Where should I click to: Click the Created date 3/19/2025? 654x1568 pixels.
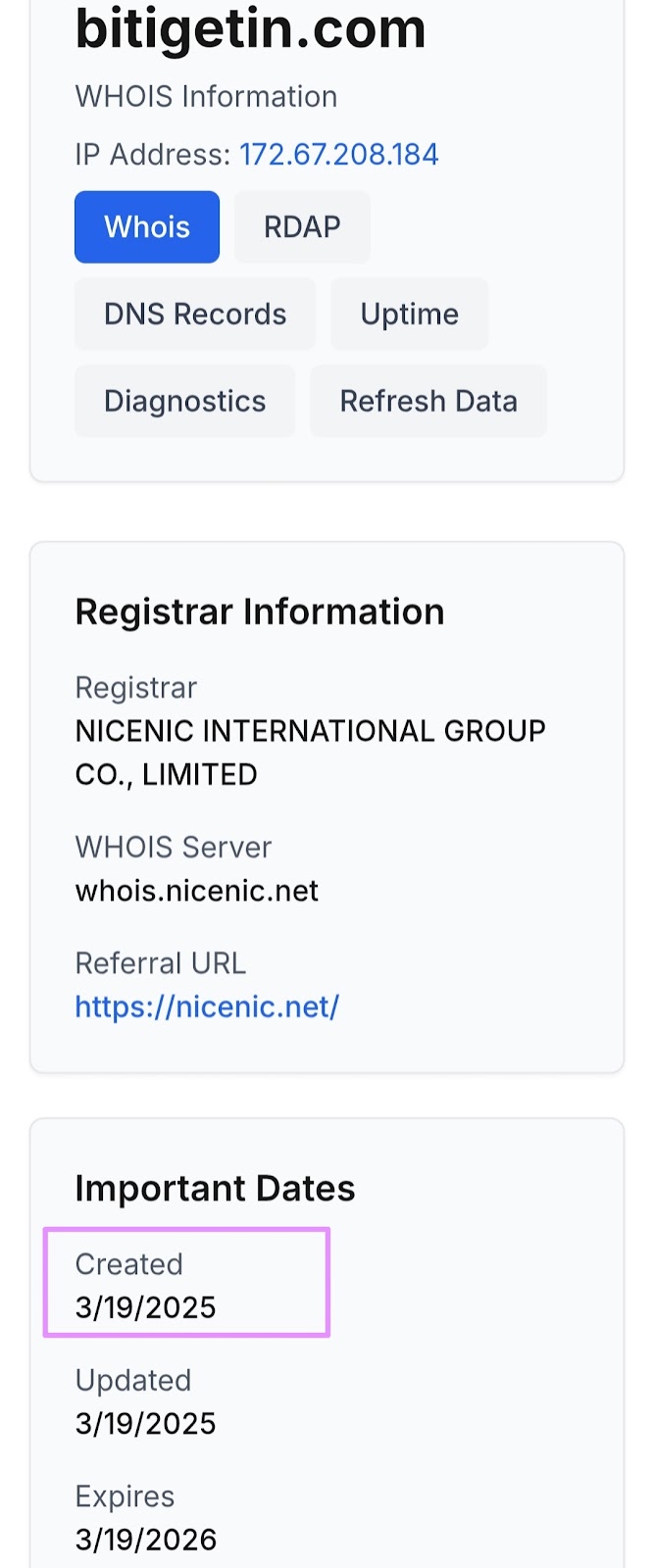(x=145, y=1307)
